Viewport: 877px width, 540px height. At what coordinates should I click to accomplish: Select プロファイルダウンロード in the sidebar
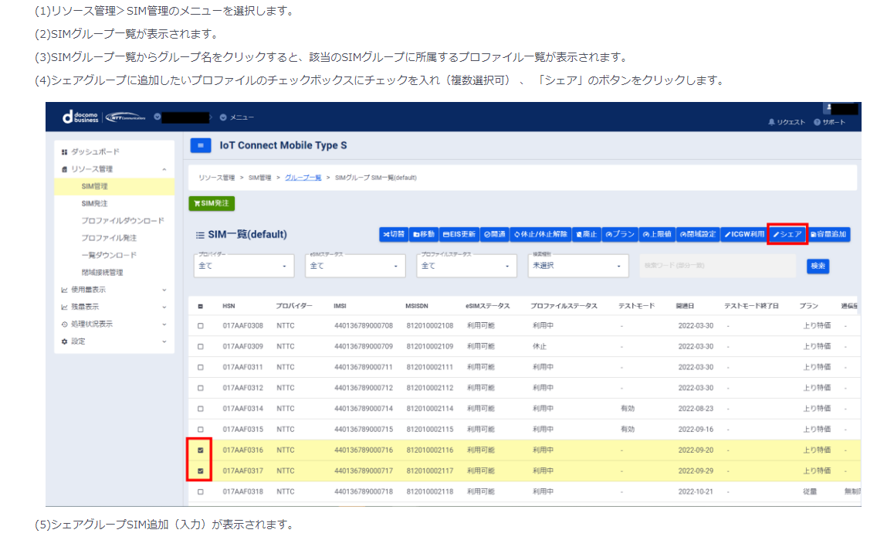[x=122, y=220]
